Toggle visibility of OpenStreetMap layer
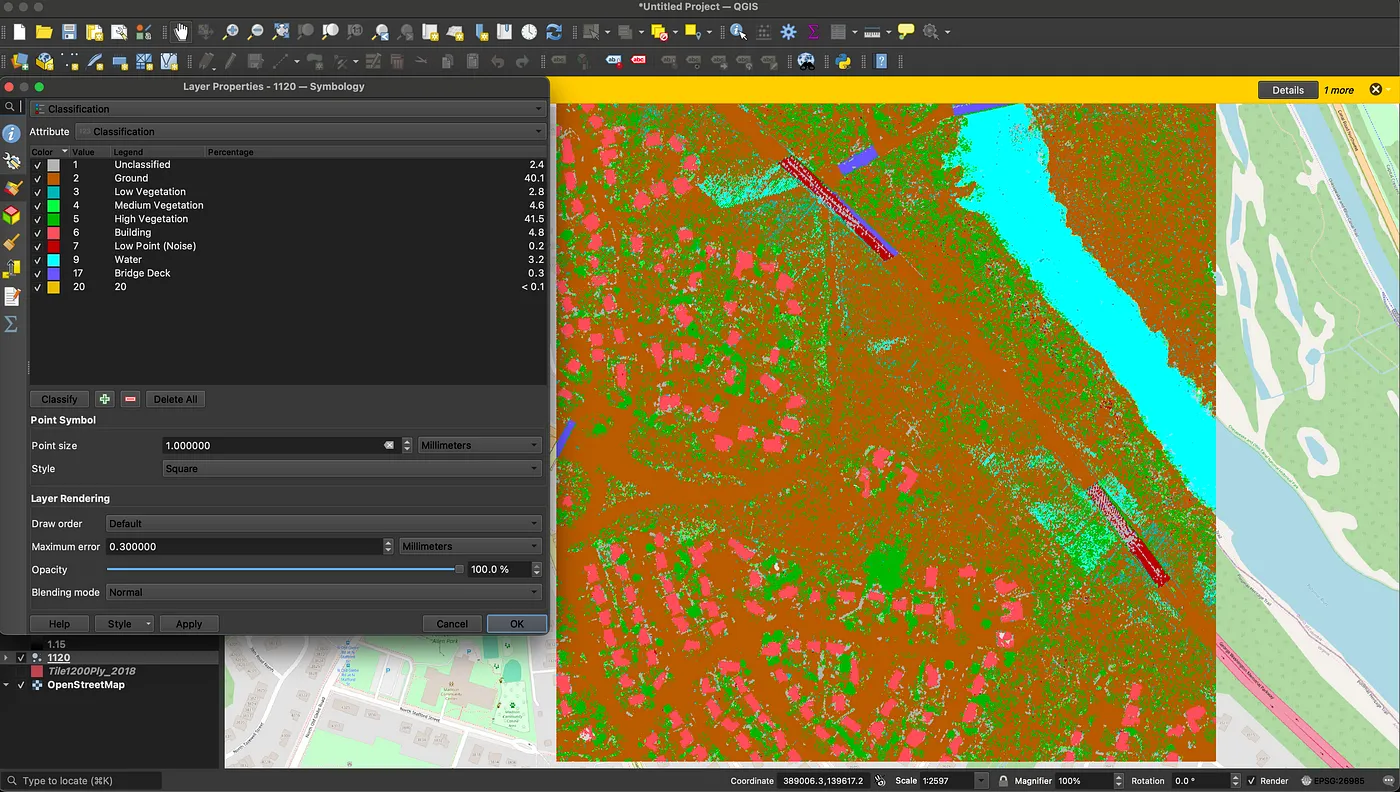This screenshot has height=792, width=1400. click(x=21, y=685)
